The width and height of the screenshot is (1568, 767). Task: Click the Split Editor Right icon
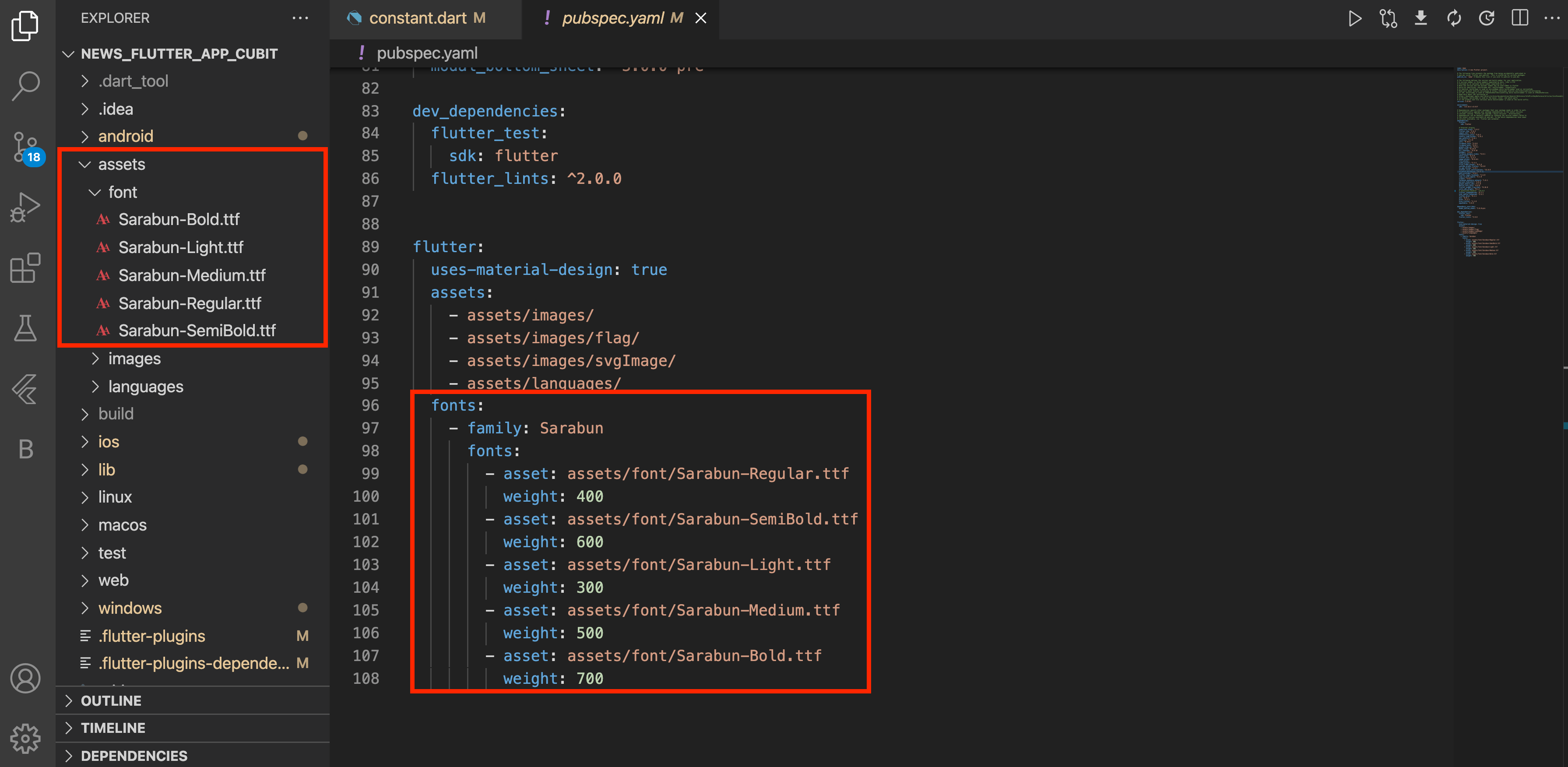(1519, 18)
